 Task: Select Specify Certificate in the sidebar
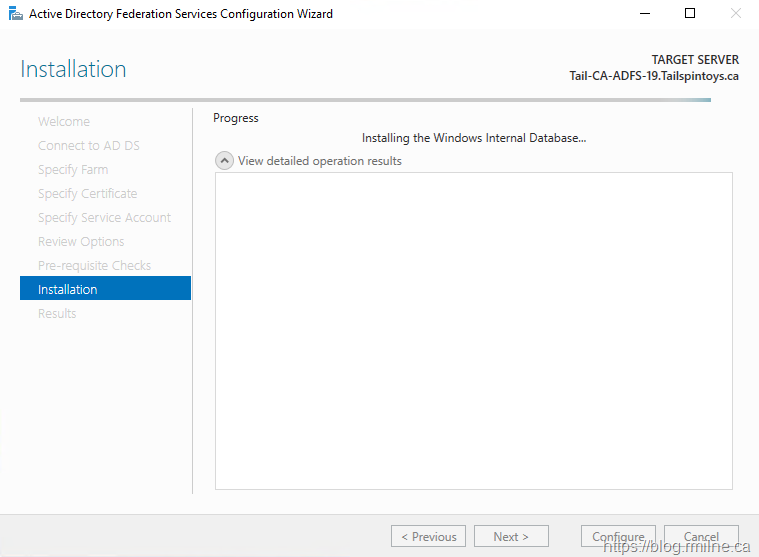click(x=88, y=194)
